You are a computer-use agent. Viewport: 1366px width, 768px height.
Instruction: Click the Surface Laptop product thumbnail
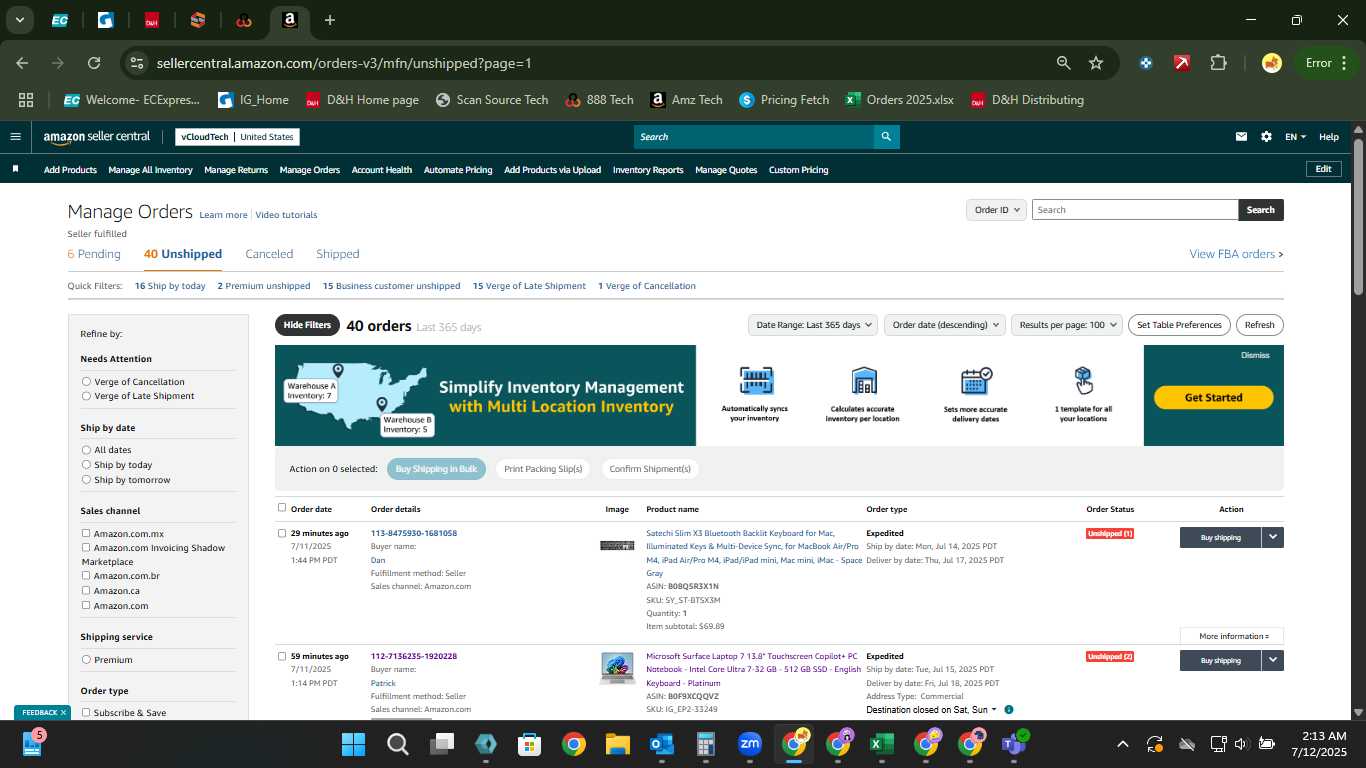[617, 667]
